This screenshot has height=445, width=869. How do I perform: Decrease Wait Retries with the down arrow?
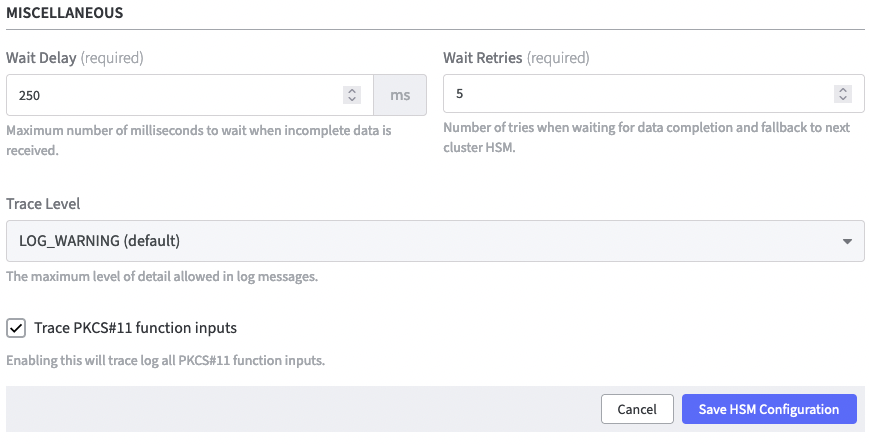pyautogui.click(x=842, y=99)
